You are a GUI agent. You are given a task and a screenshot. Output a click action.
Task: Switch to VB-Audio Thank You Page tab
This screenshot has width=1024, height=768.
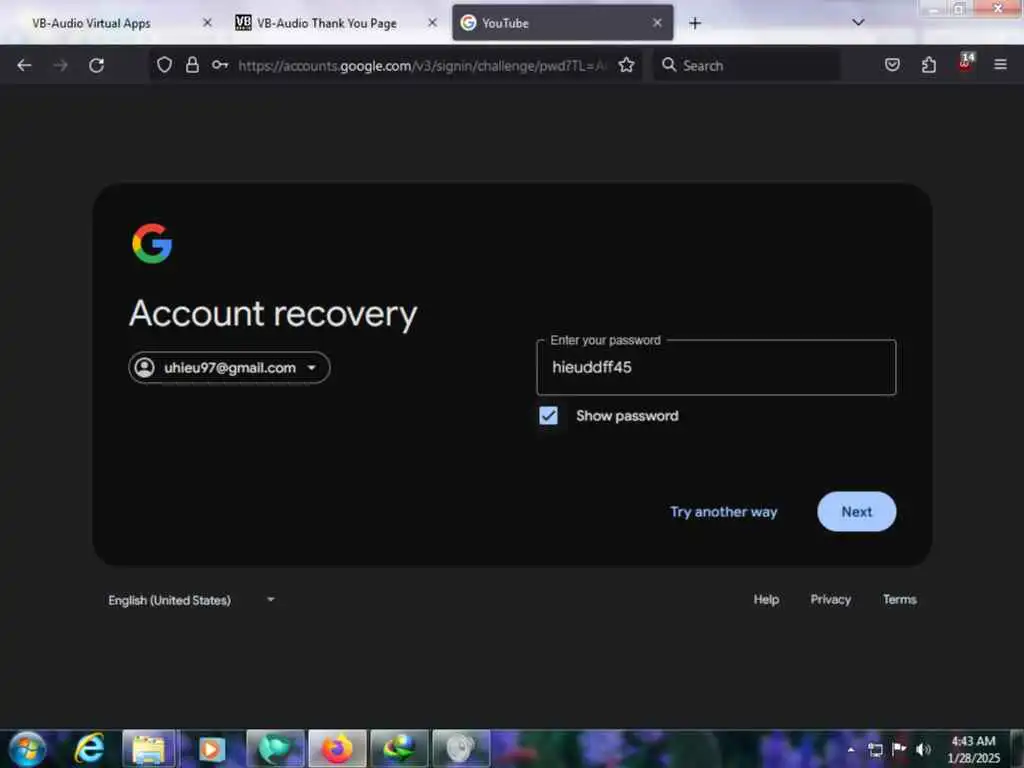(327, 23)
